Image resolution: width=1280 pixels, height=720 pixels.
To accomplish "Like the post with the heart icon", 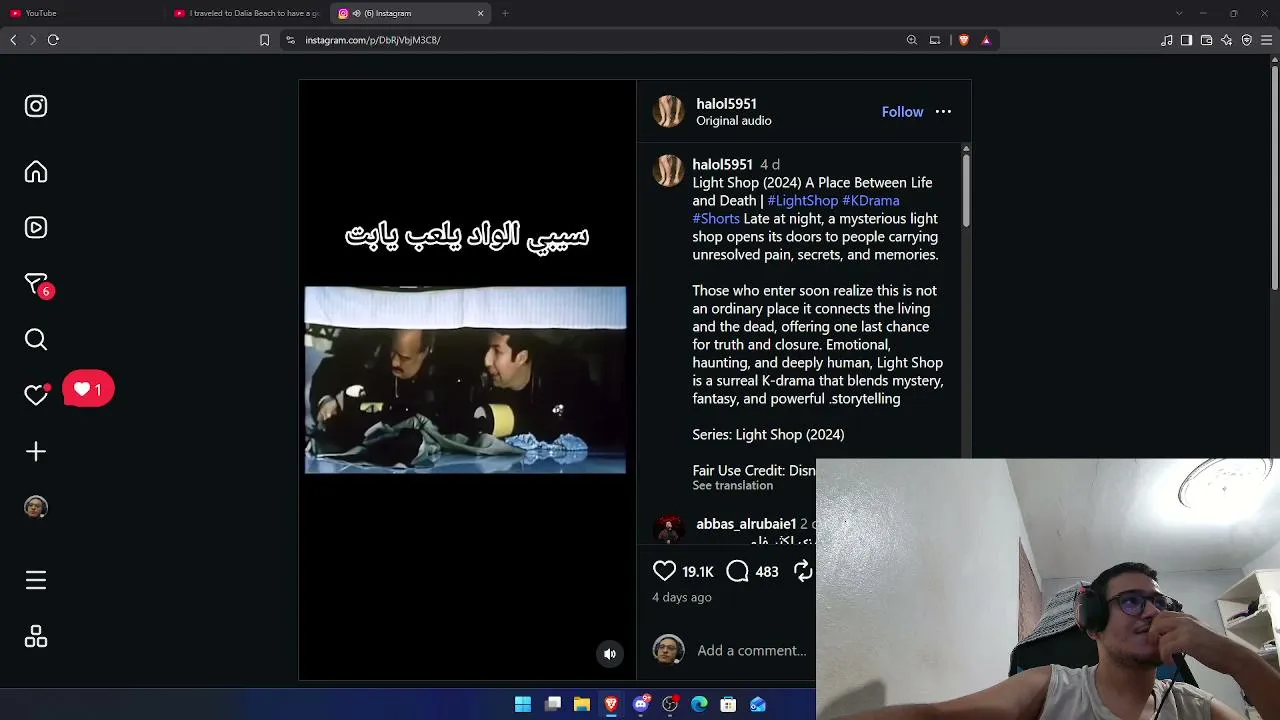I will click(664, 571).
